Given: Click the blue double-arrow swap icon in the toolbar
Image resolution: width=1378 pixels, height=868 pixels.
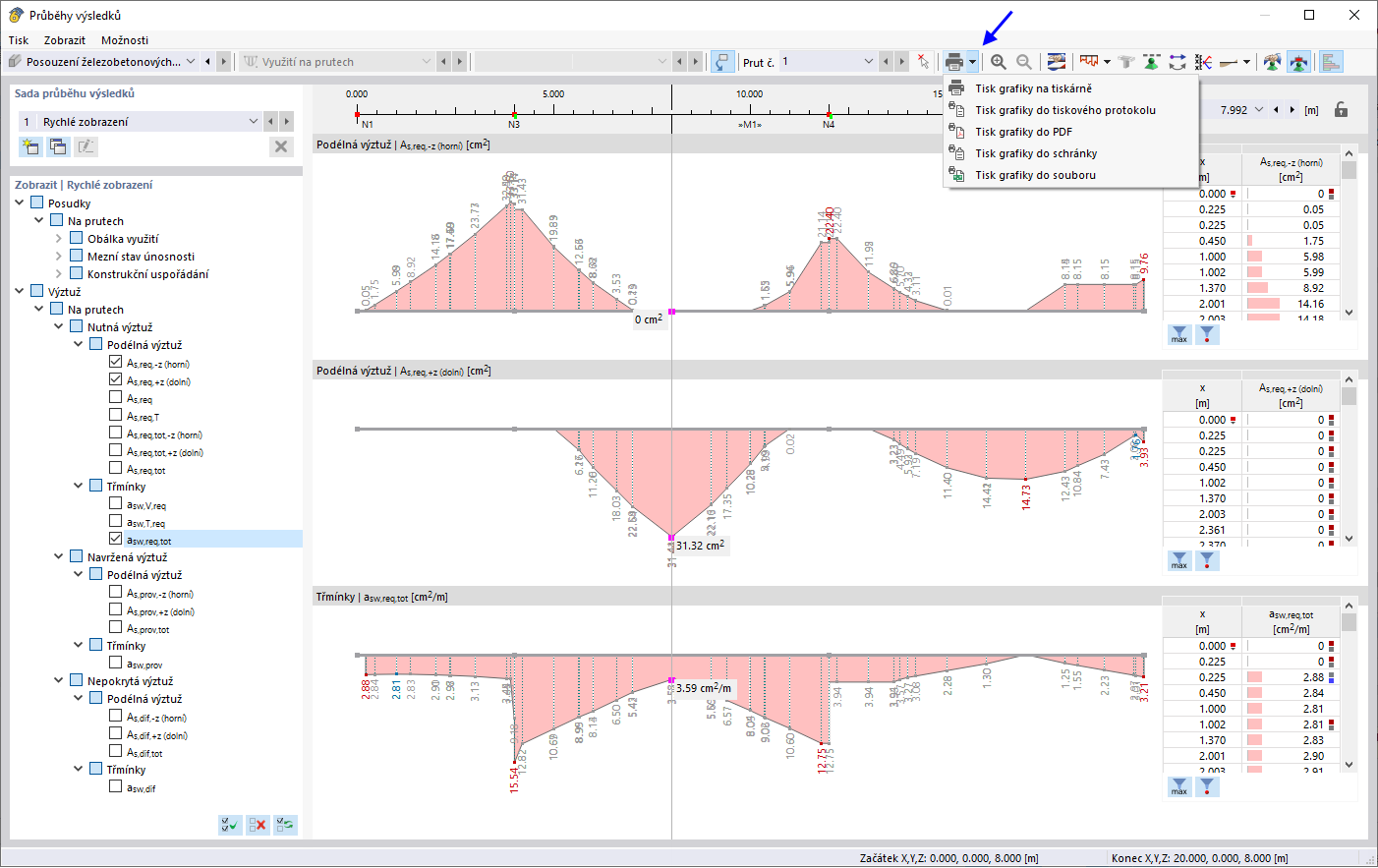Looking at the screenshot, I should point(1177,62).
